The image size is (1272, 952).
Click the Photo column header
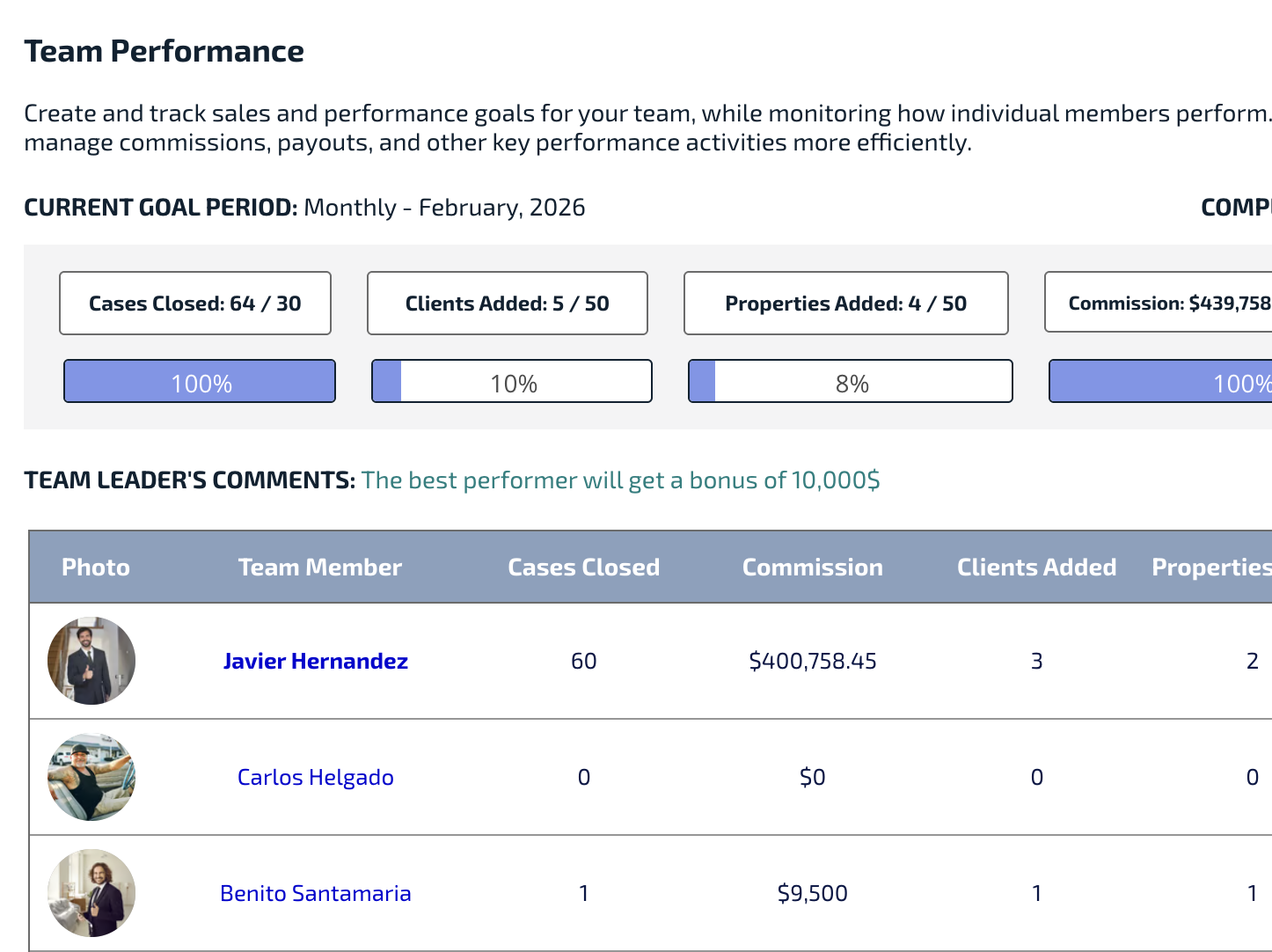click(x=96, y=568)
